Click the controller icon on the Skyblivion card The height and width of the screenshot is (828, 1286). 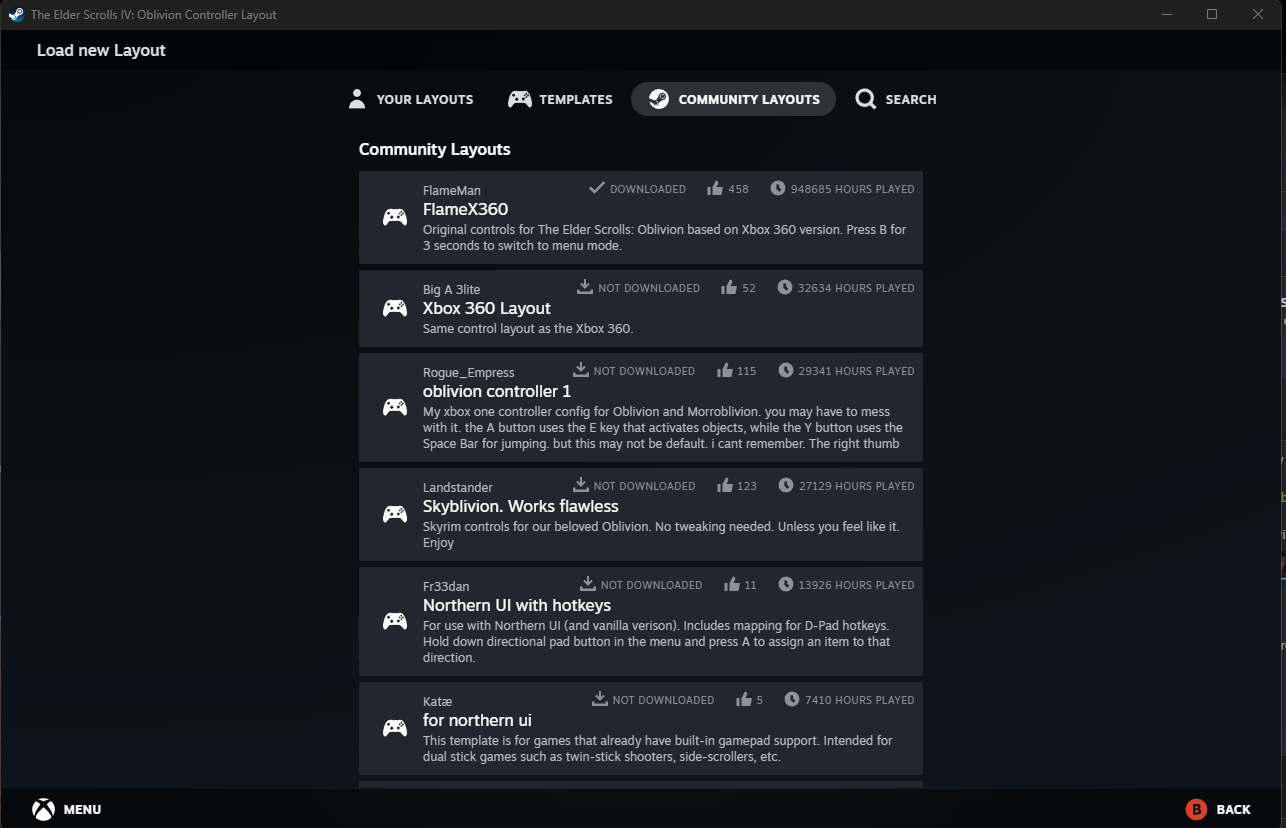pyautogui.click(x=395, y=514)
